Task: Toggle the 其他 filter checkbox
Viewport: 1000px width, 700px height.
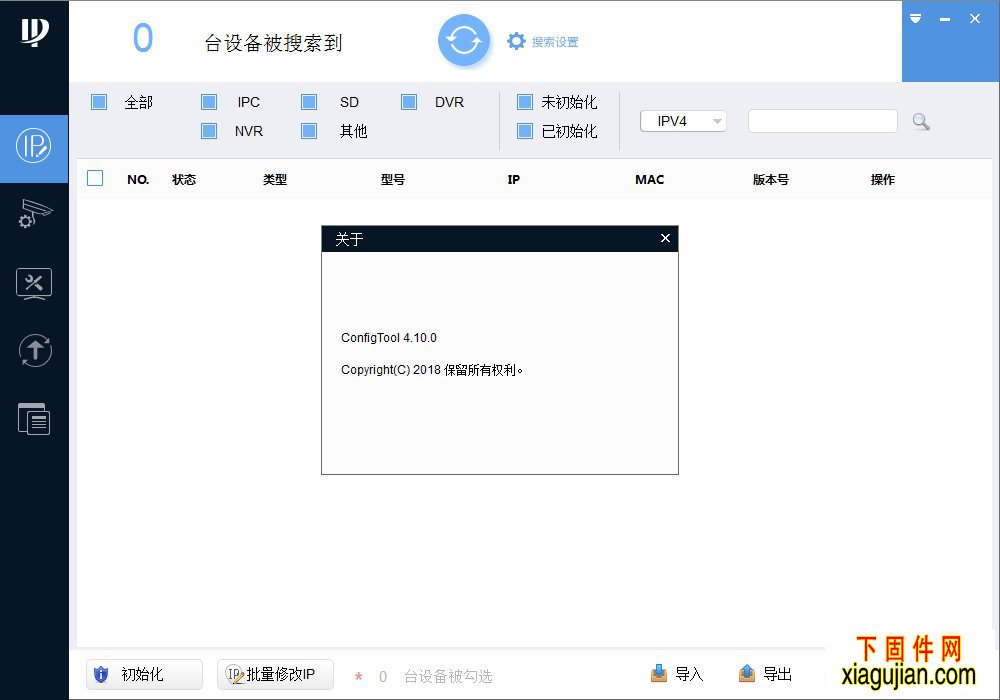Action: click(309, 131)
